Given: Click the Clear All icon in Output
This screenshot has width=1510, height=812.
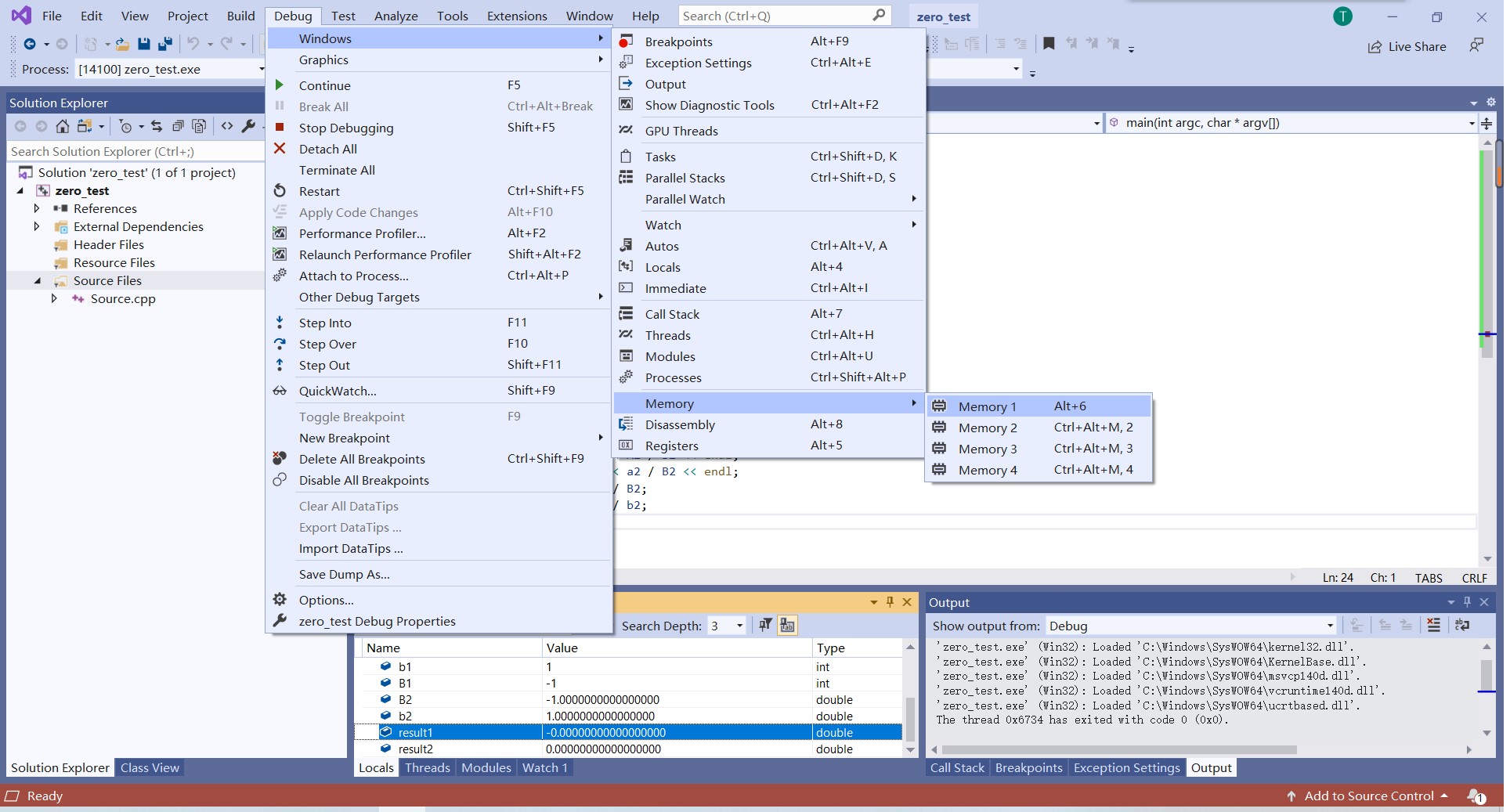Looking at the screenshot, I should coord(1433,625).
